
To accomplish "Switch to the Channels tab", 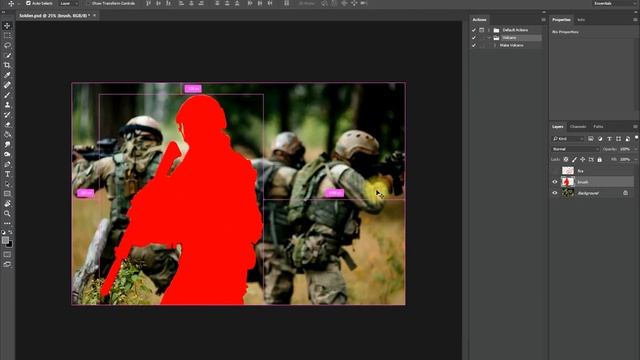I will (578, 127).
